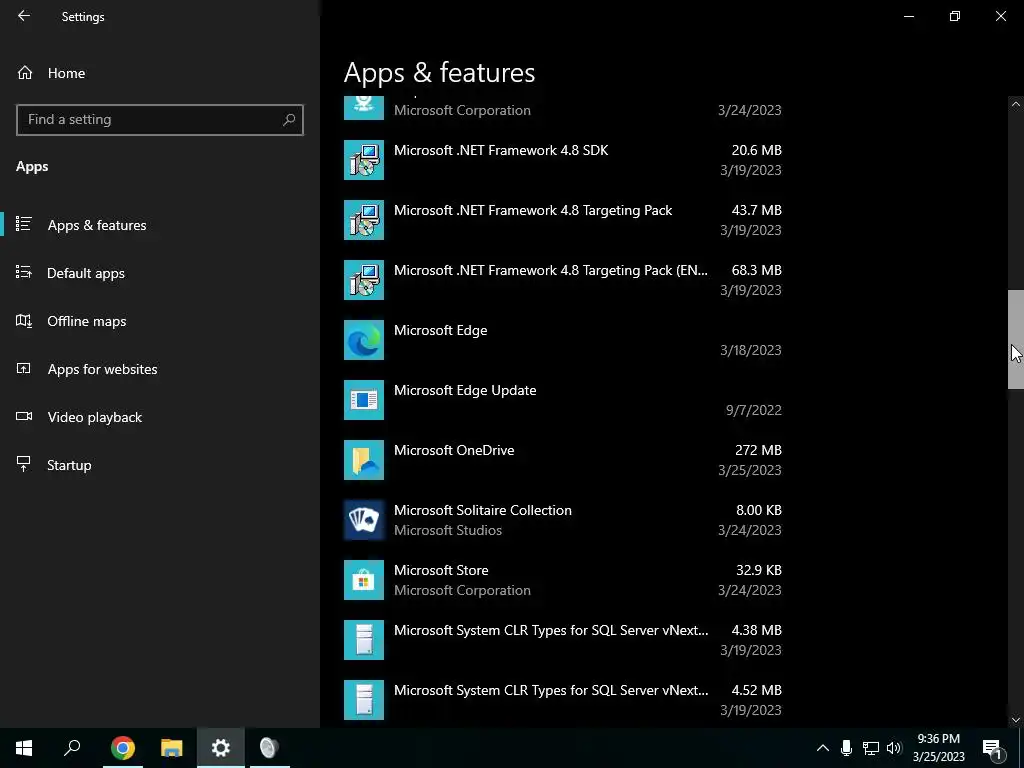Click the Microsoft Edge app icon
Viewport: 1024px width, 768px height.
[x=364, y=340]
